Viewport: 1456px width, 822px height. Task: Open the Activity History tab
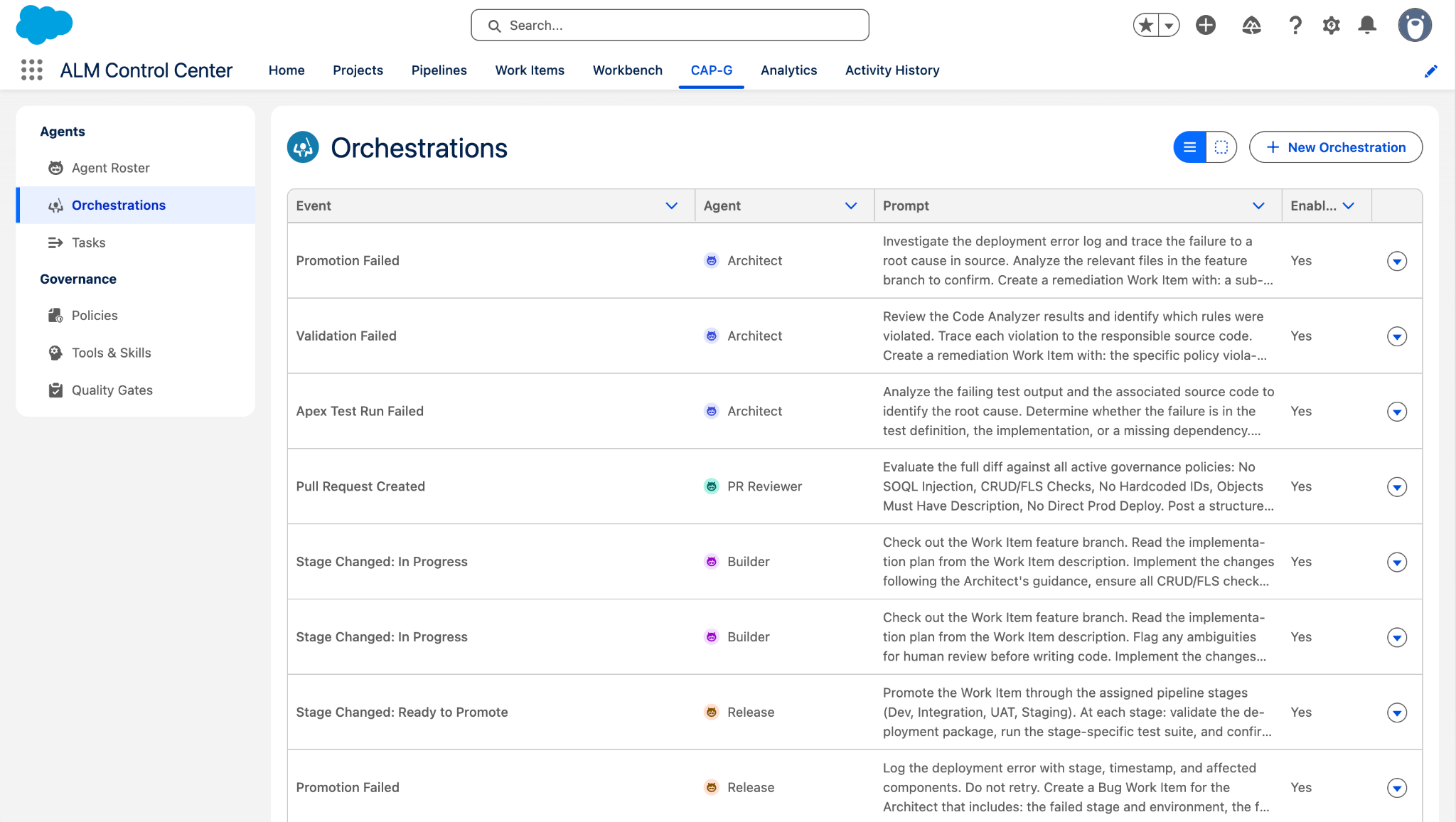(892, 70)
